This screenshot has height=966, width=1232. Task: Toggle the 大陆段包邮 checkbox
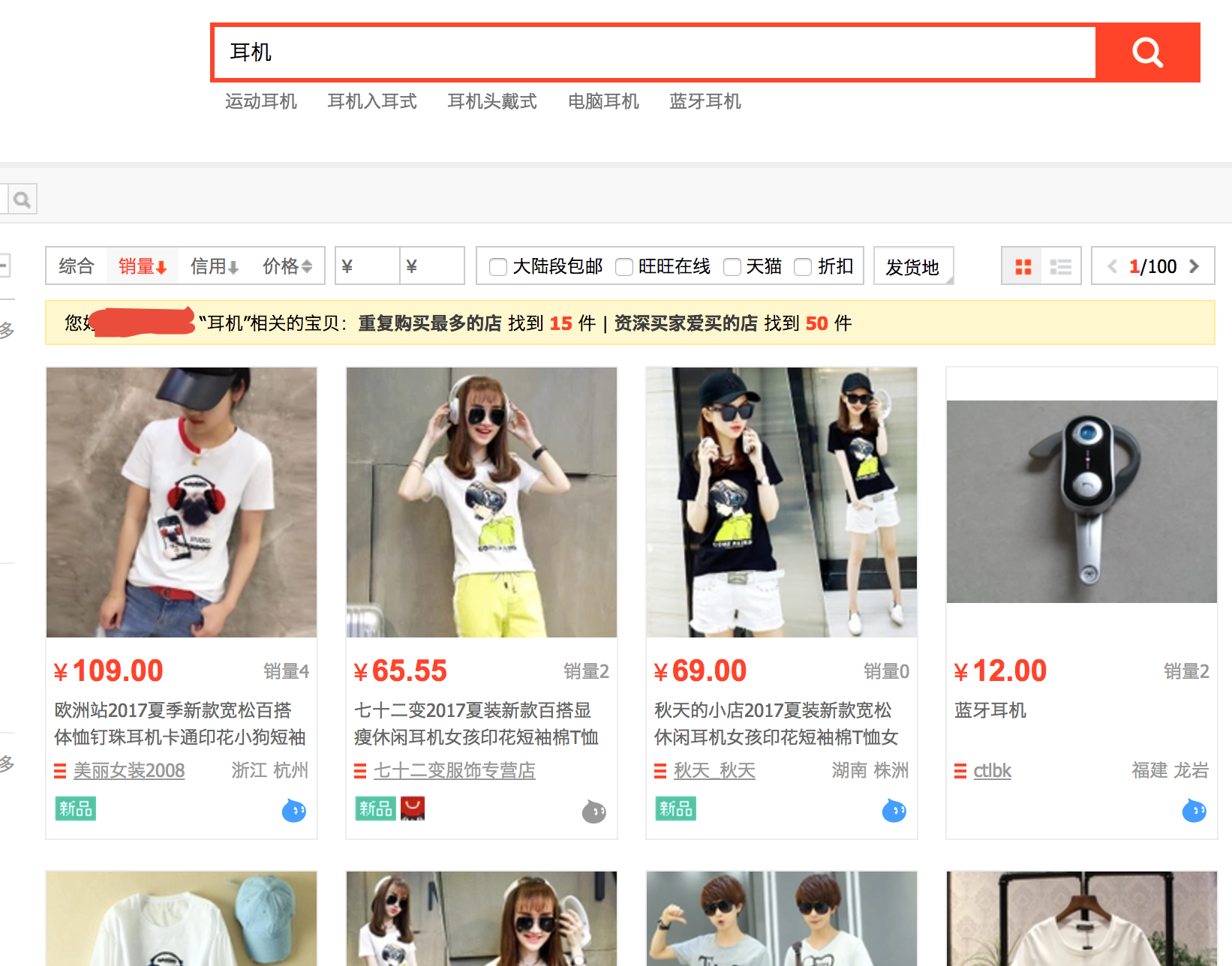(497, 267)
